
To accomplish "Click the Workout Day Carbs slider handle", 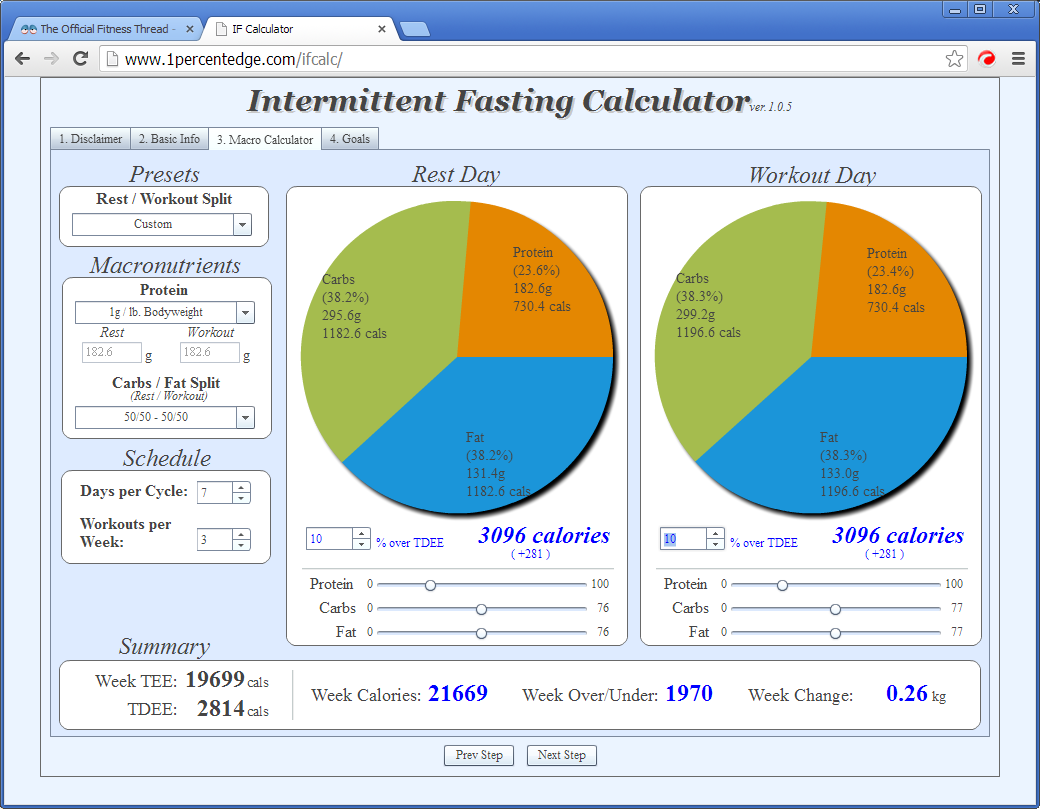I will [x=836, y=609].
